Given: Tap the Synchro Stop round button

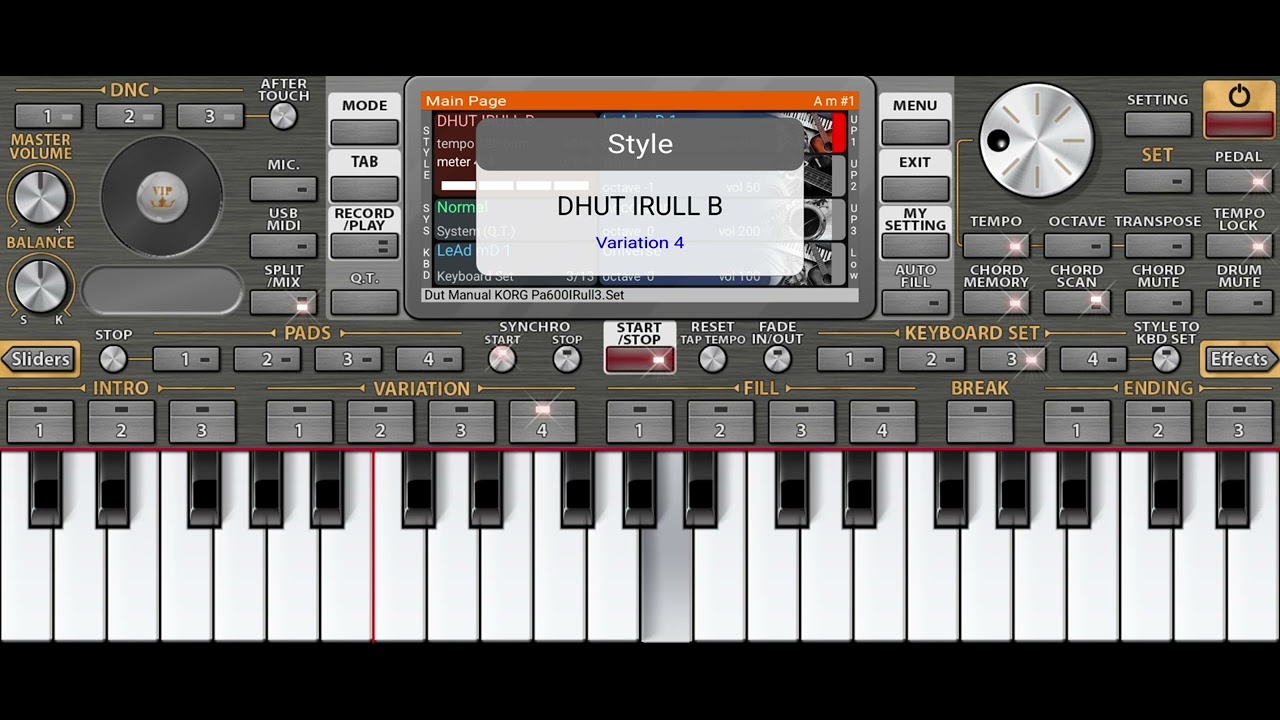Looking at the screenshot, I should point(567,359).
